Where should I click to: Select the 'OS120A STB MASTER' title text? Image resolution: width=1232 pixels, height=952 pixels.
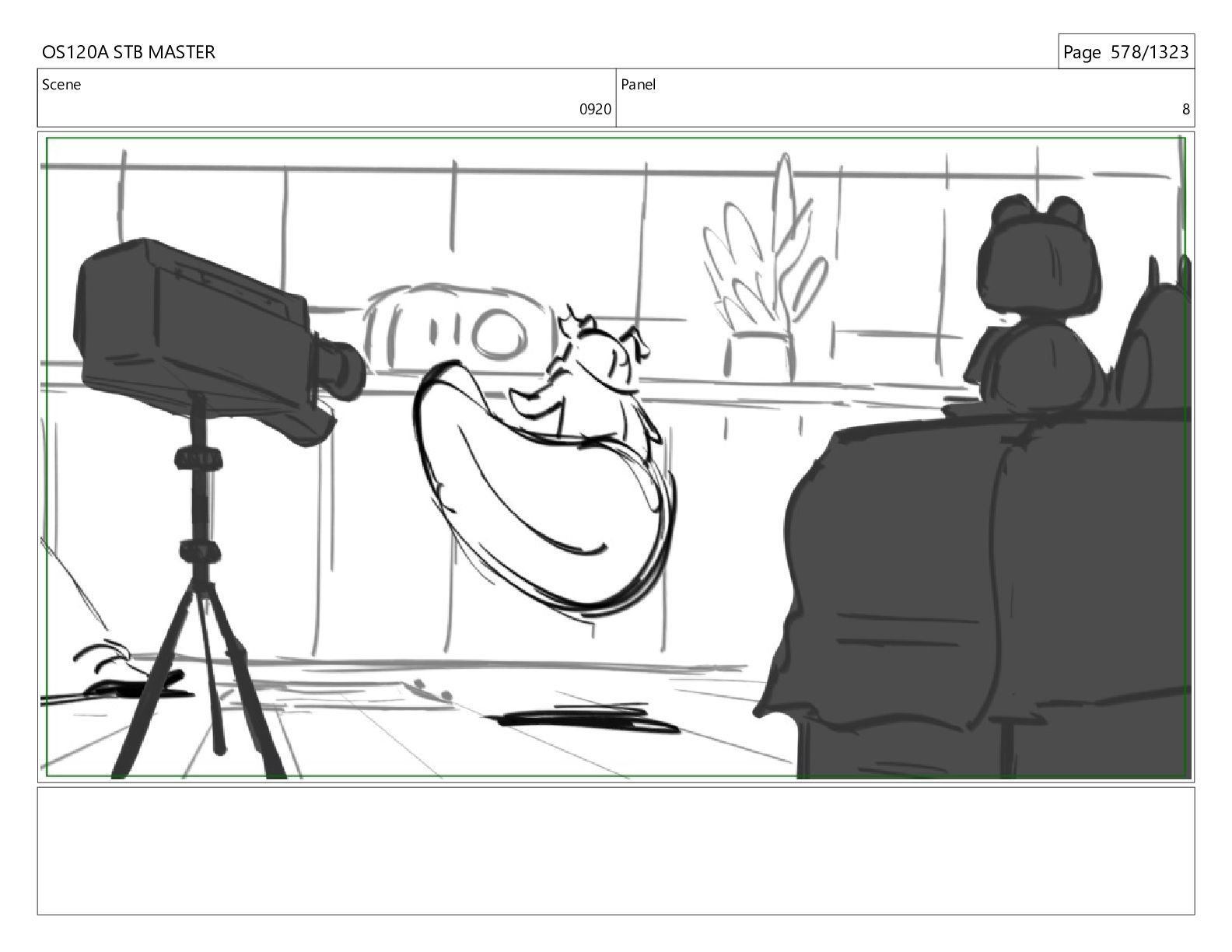128,52
